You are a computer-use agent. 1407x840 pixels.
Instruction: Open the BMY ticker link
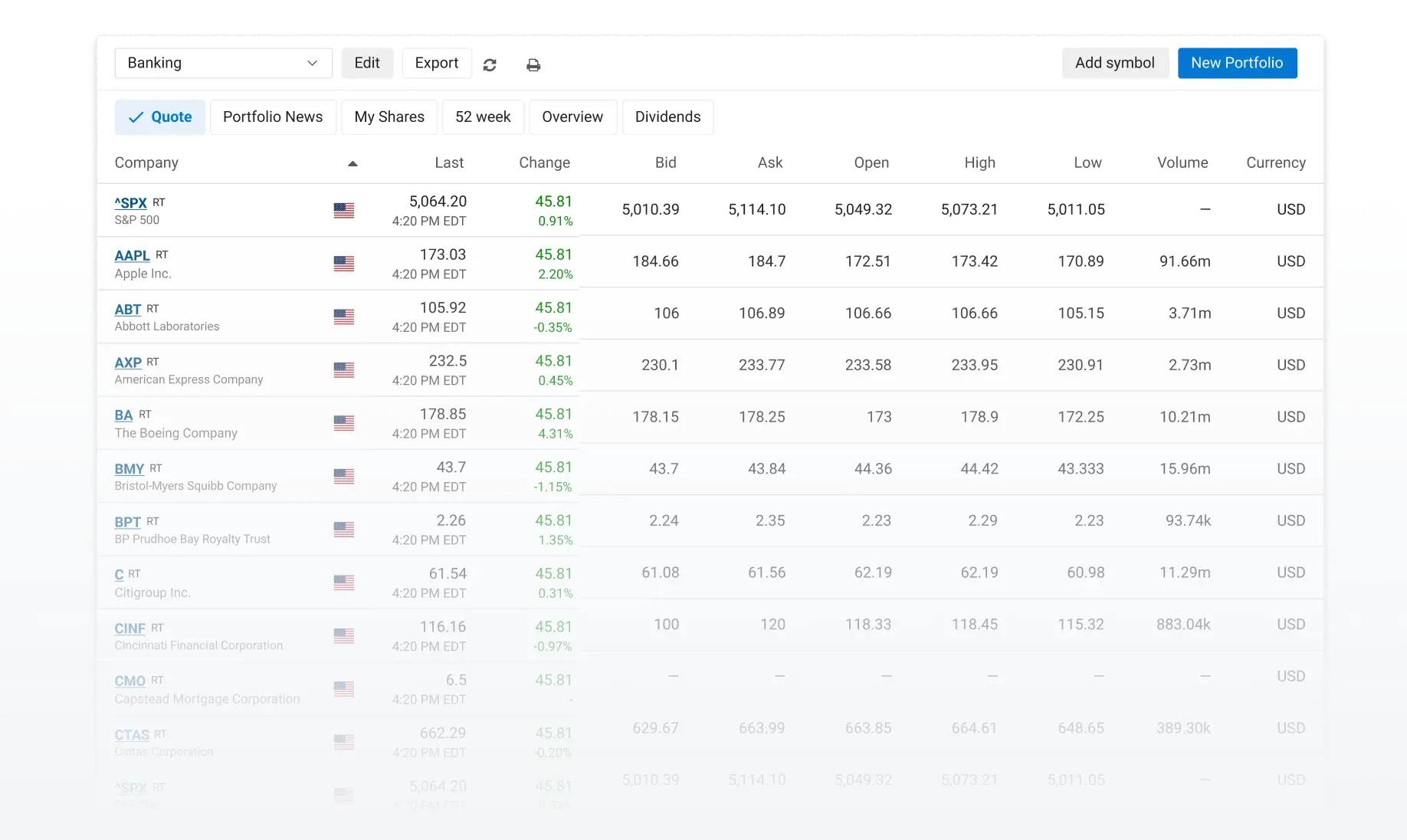pyautogui.click(x=130, y=469)
